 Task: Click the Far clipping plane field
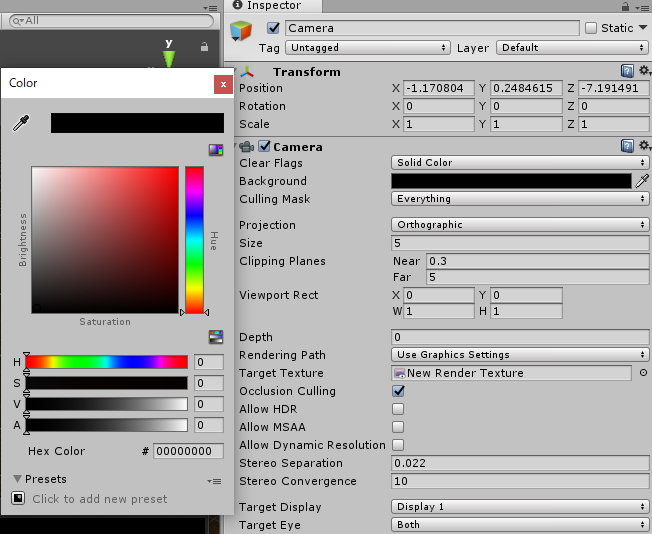point(537,277)
